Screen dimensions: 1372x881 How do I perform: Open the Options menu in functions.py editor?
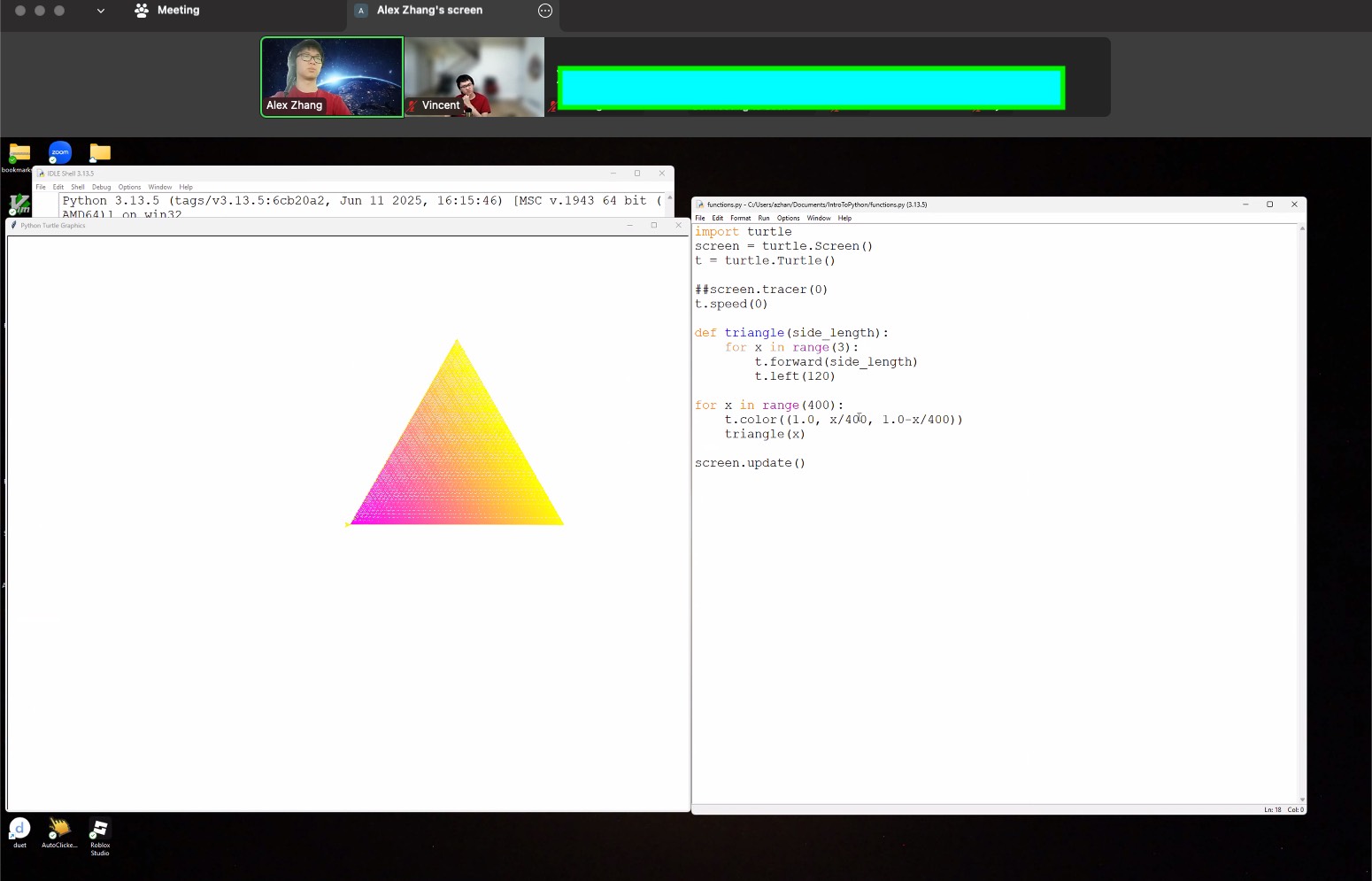pyautogui.click(x=789, y=218)
